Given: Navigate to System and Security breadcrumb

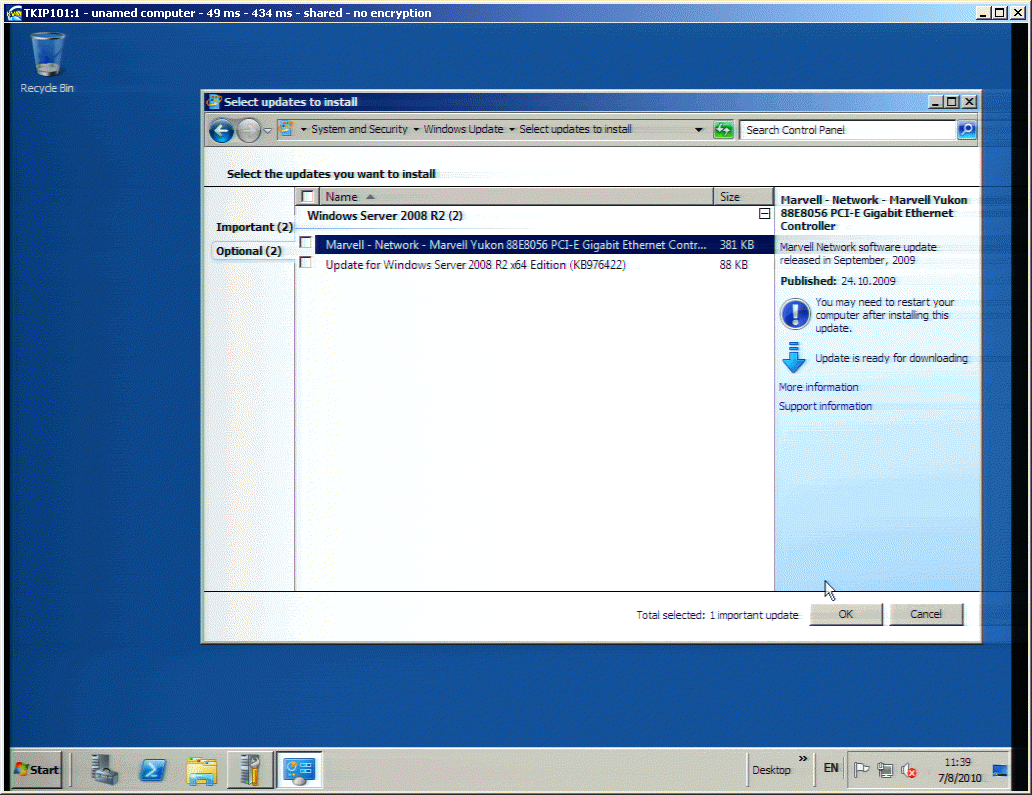Looking at the screenshot, I should pyautogui.click(x=359, y=129).
